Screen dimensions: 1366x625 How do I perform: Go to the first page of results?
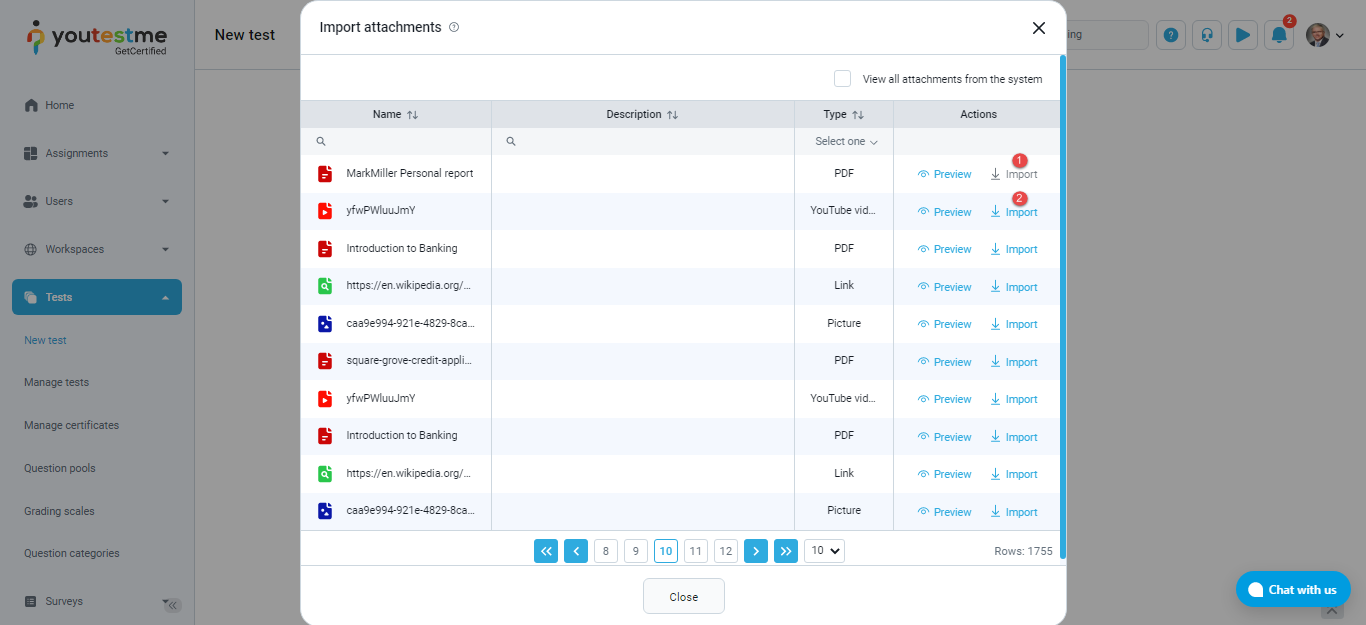click(x=545, y=551)
